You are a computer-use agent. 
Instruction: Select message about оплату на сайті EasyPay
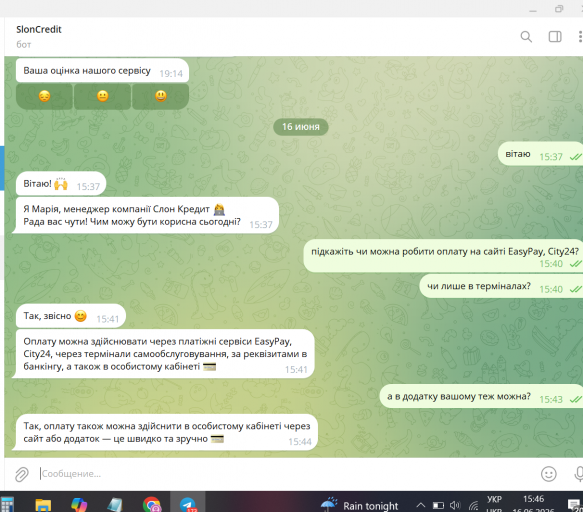pos(443,256)
